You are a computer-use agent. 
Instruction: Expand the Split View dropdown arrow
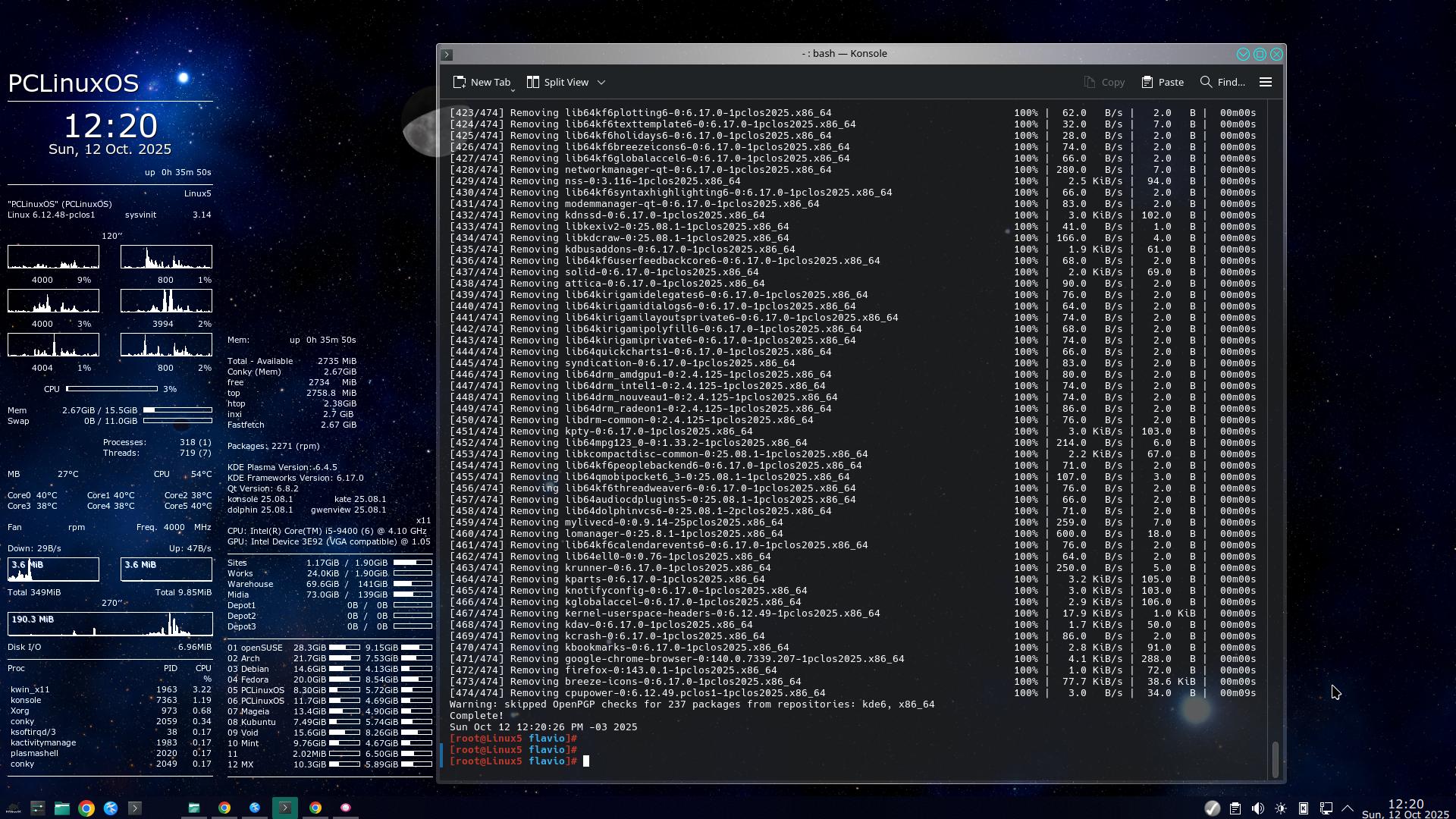pyautogui.click(x=601, y=82)
